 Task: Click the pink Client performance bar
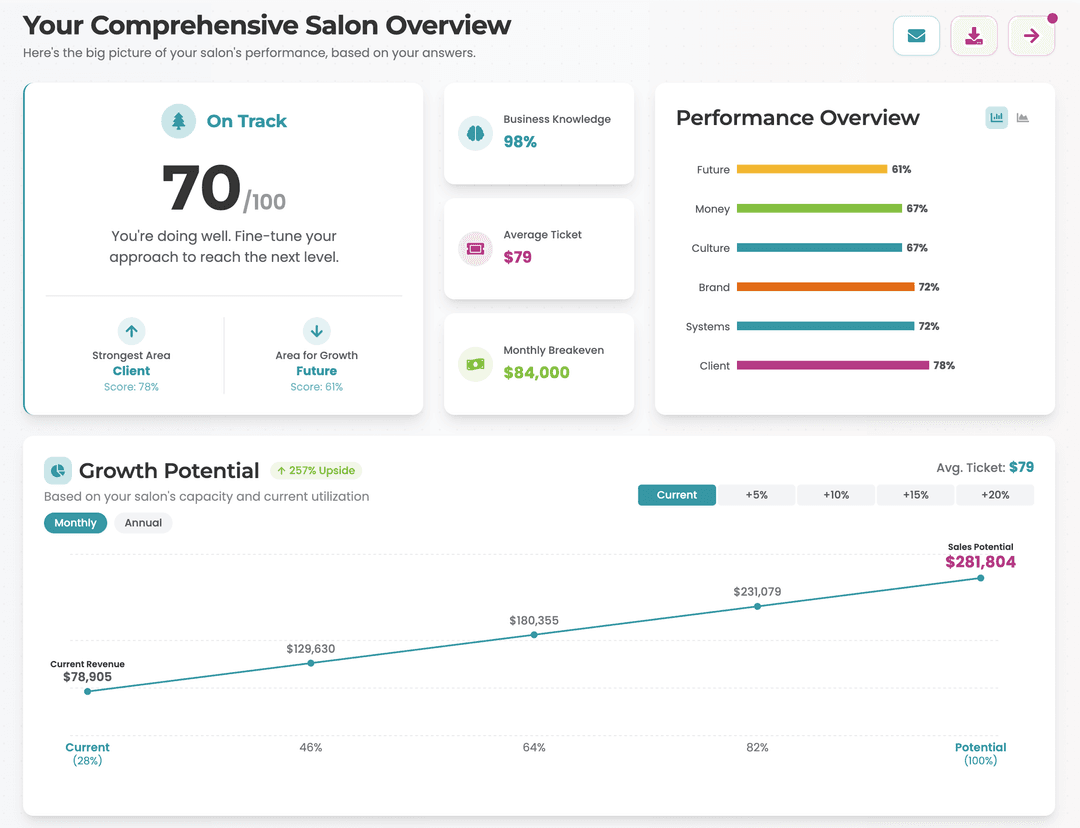tap(833, 366)
